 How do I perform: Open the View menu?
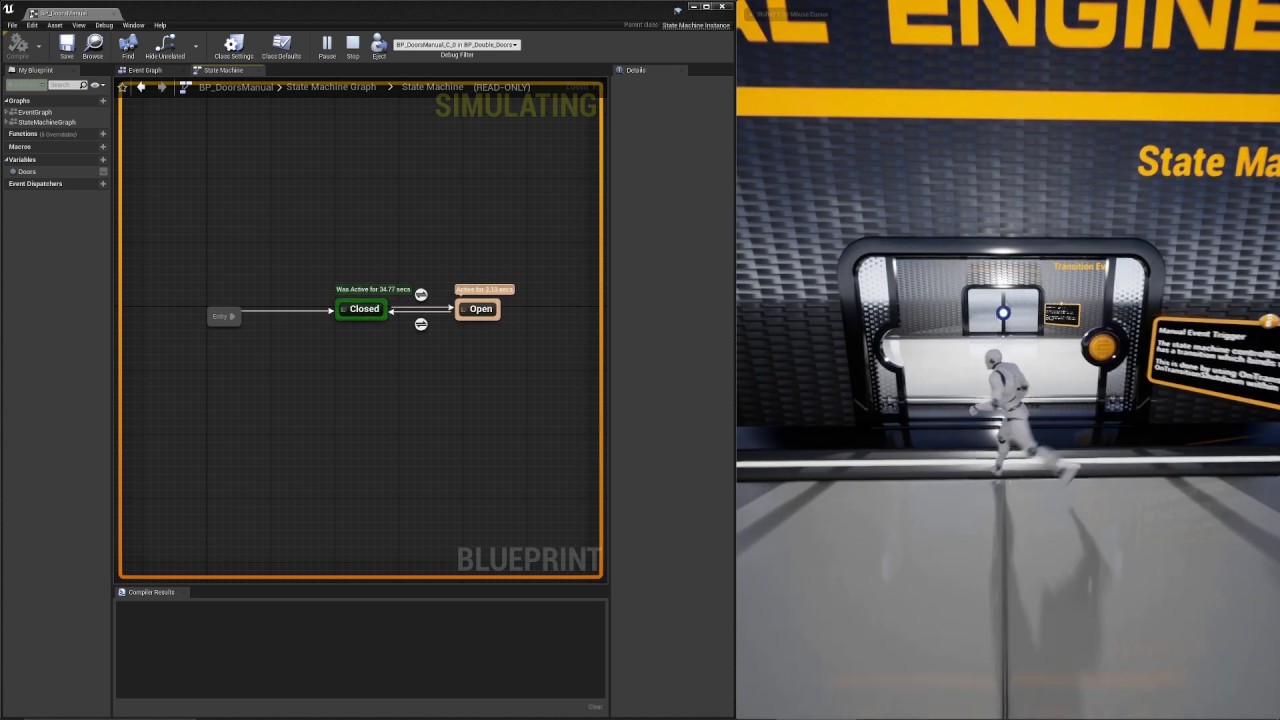click(78, 25)
